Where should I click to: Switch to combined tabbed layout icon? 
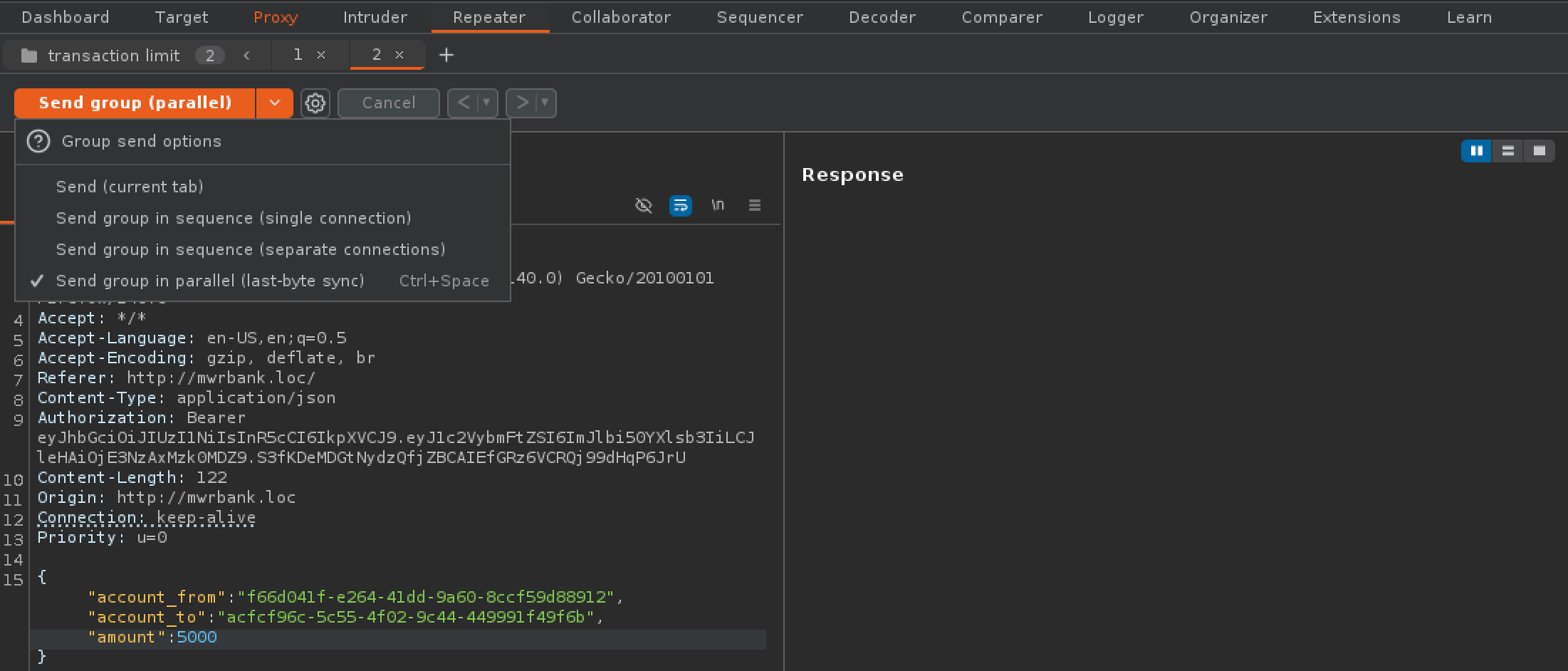click(1539, 151)
